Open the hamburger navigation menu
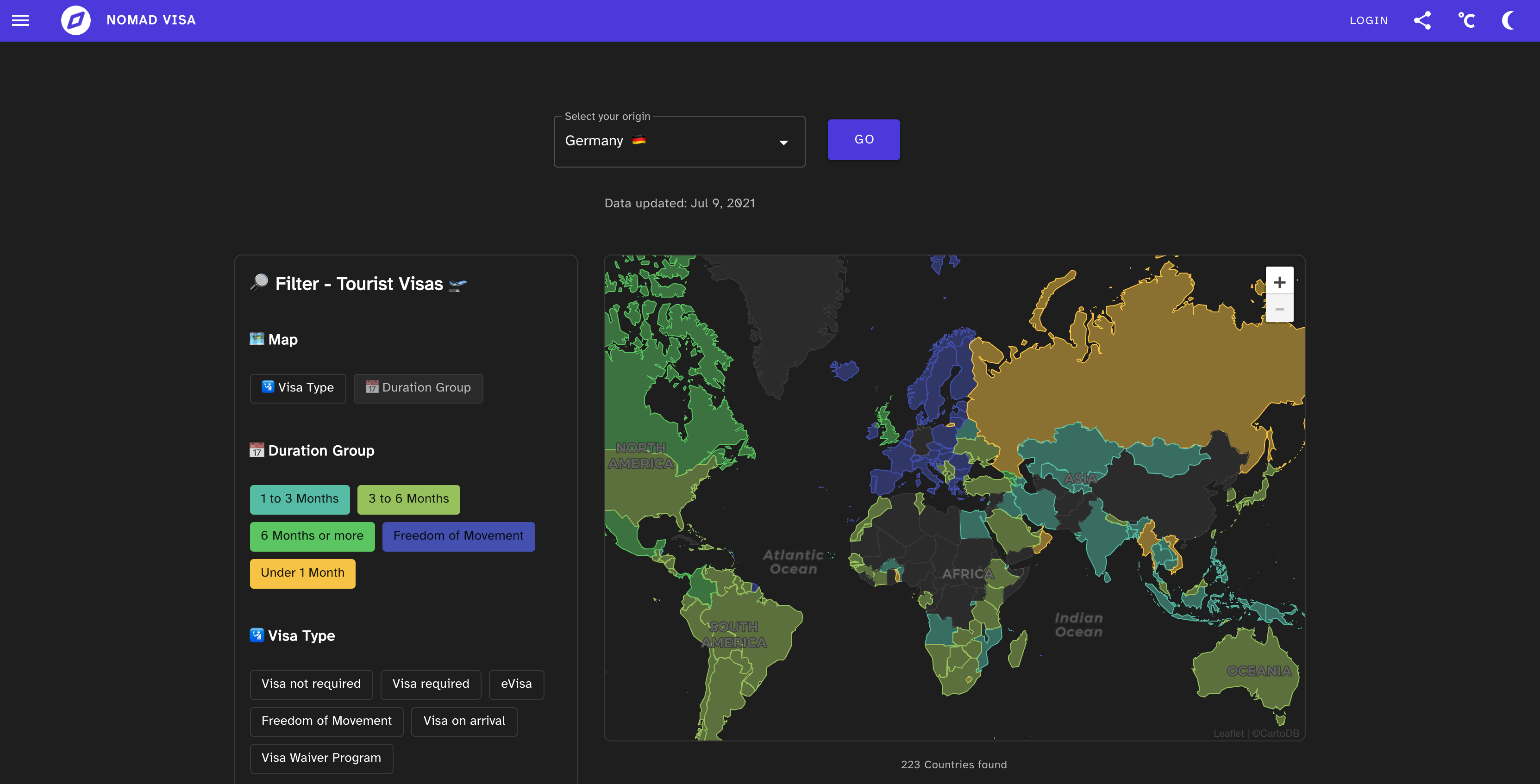Screen dimensions: 1540x784 pyautogui.click(x=20, y=20)
